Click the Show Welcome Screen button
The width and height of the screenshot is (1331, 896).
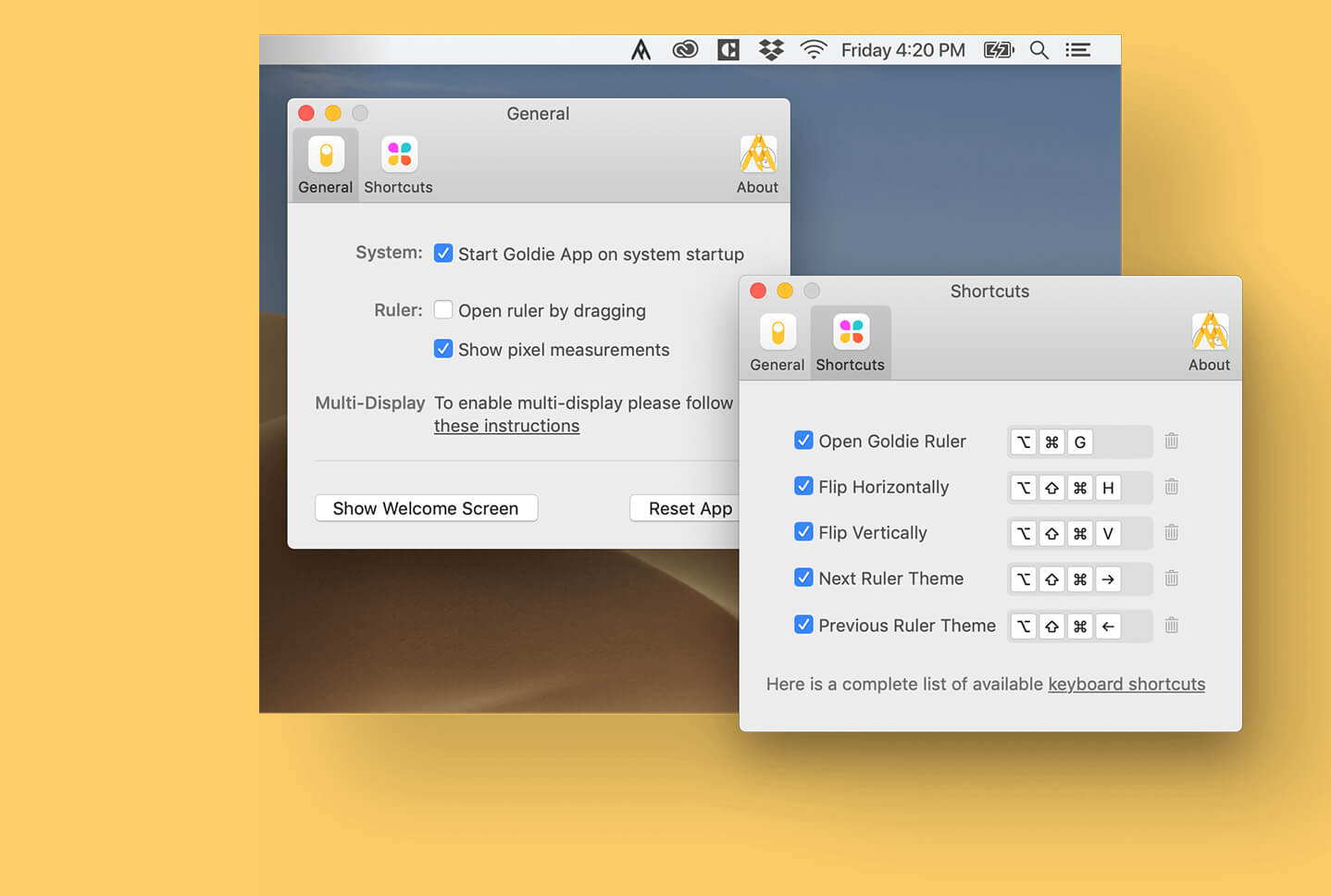427,508
